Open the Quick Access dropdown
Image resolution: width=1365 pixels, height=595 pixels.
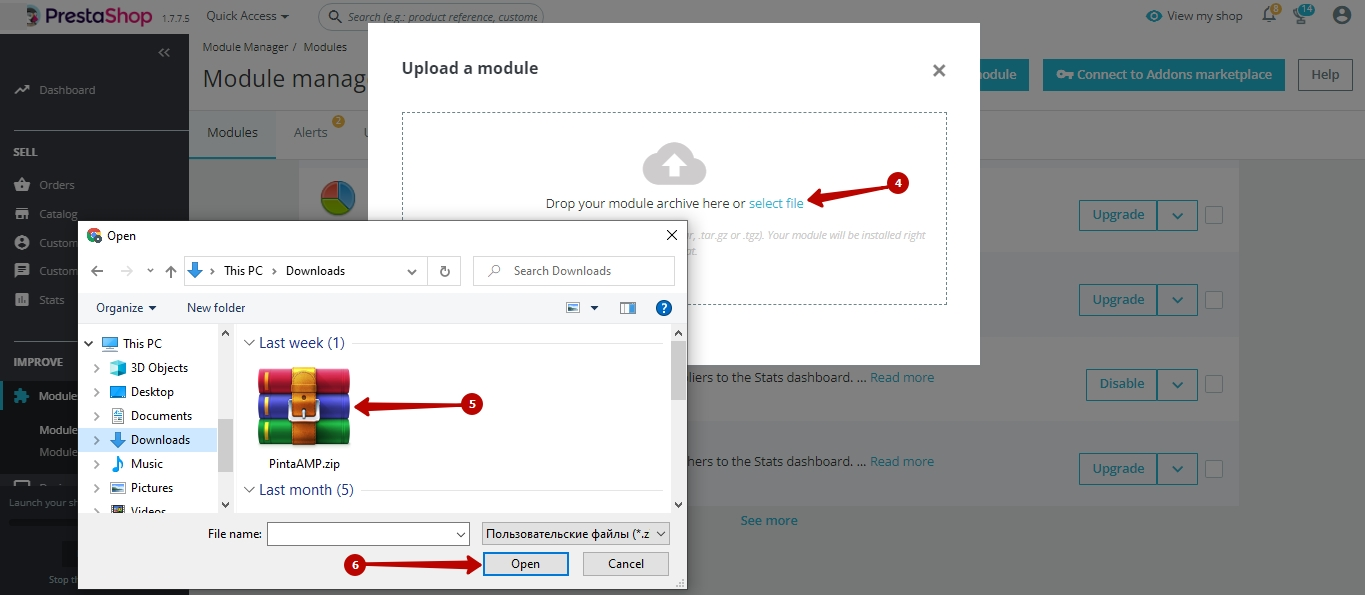click(247, 16)
